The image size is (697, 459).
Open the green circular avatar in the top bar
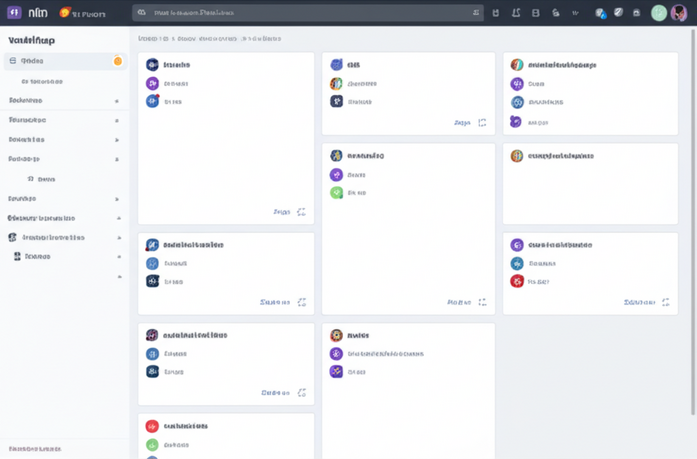pos(659,13)
